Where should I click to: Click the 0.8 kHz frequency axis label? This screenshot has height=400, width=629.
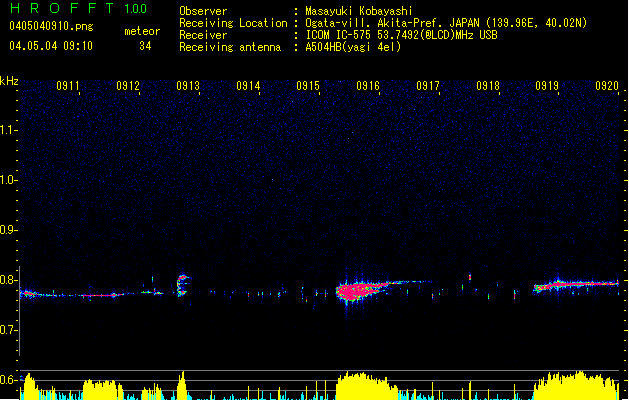coord(8,280)
